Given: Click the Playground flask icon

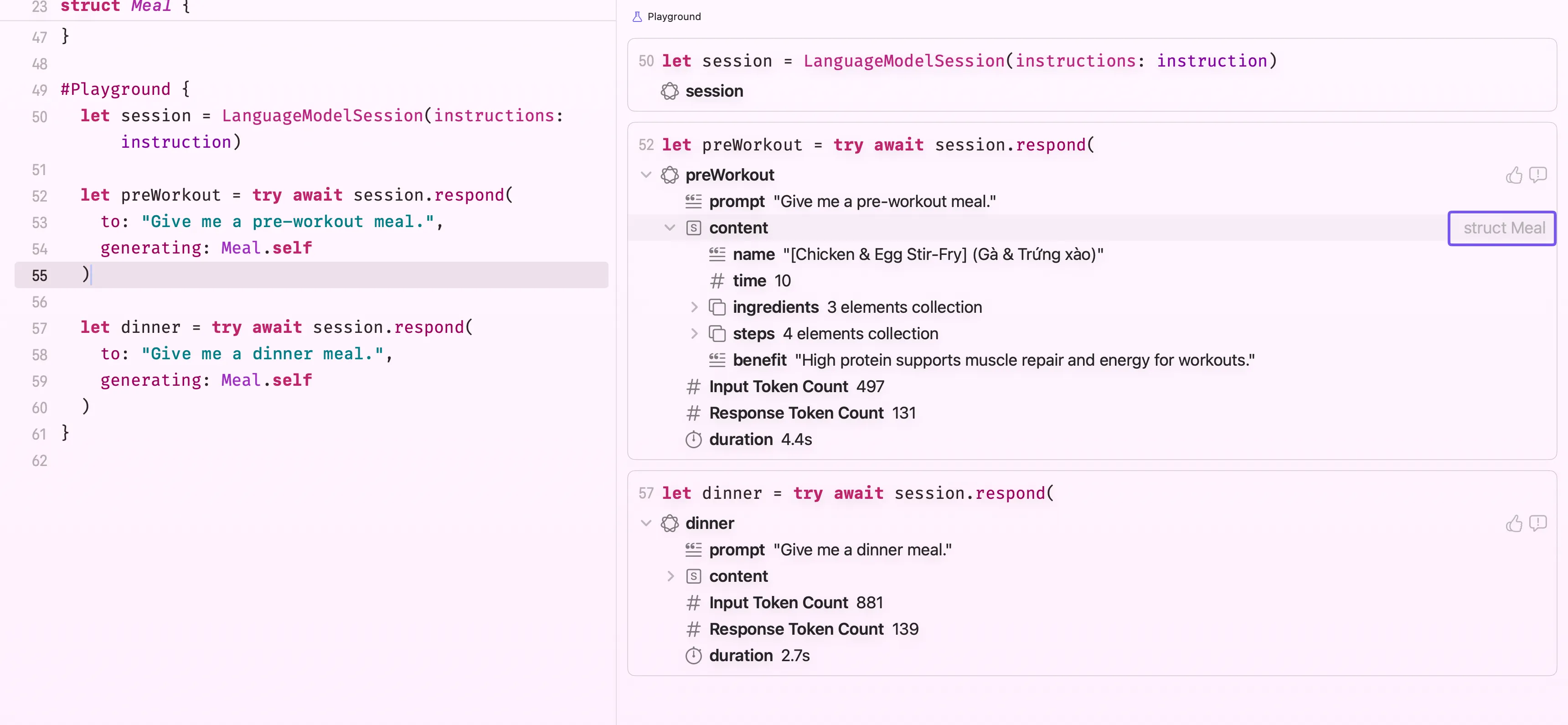Looking at the screenshot, I should pyautogui.click(x=637, y=16).
